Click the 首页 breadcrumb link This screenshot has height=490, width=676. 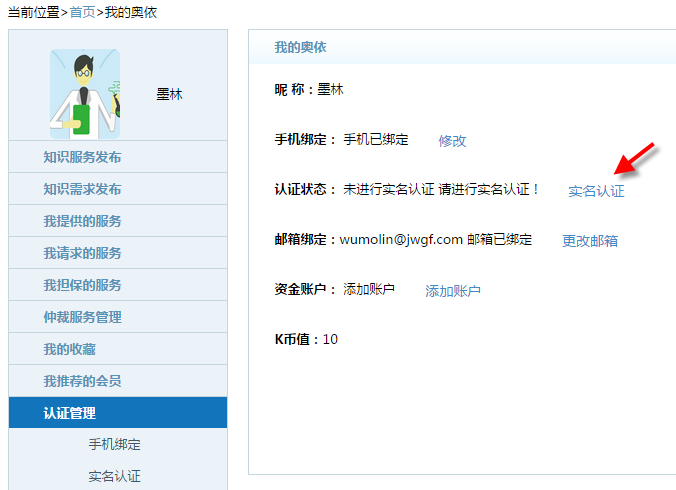coord(82,12)
